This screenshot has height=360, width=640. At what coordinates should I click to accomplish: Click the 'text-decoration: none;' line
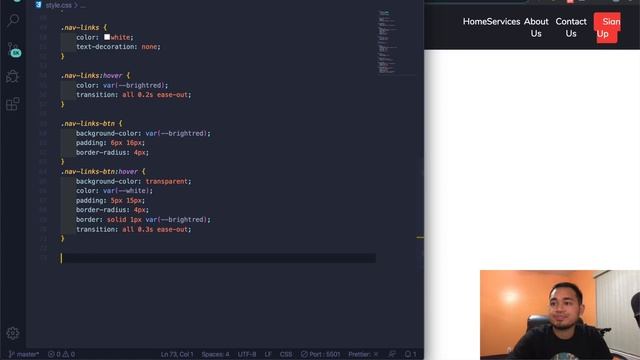click(118, 47)
